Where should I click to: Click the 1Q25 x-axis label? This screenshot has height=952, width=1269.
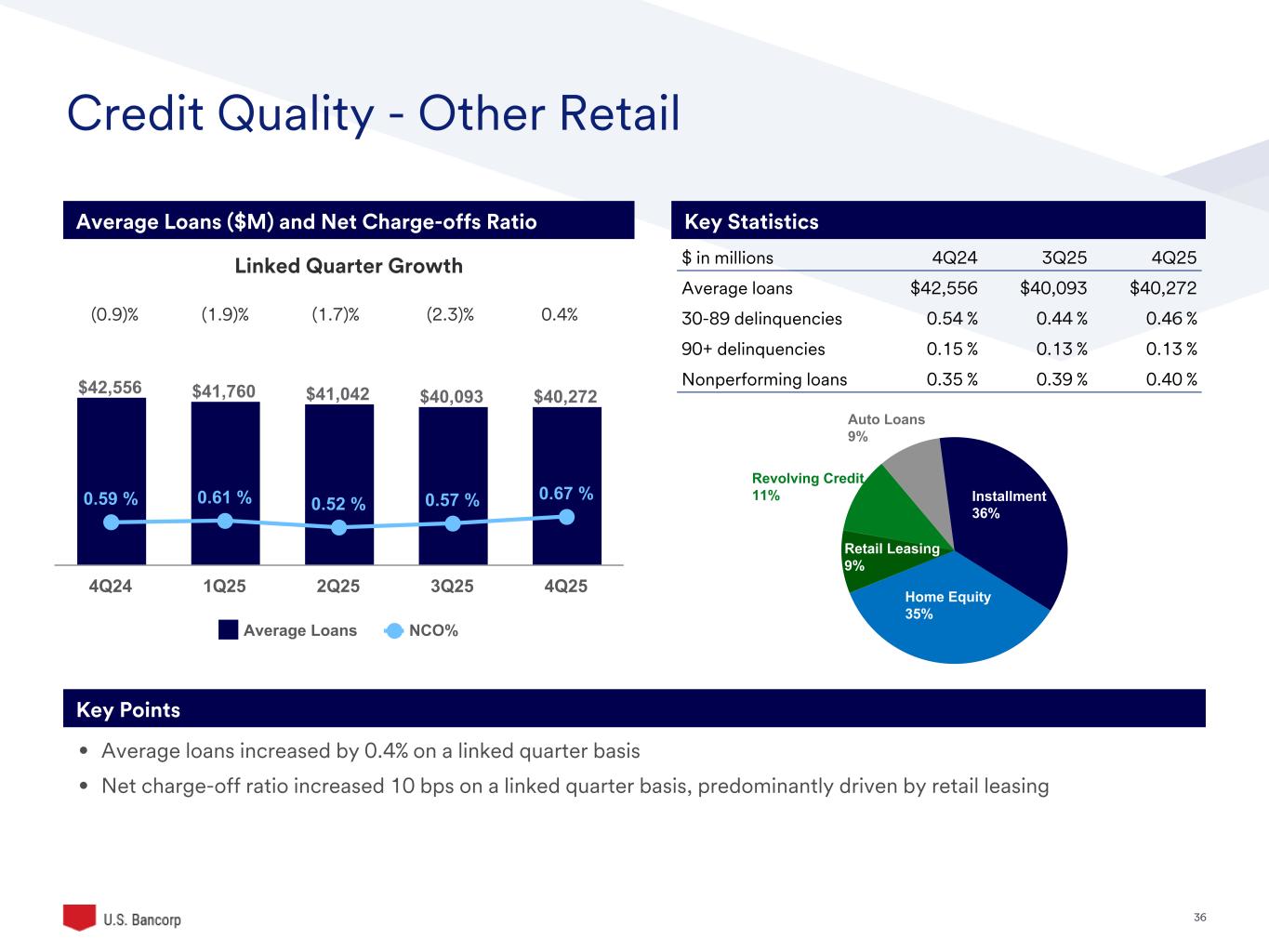point(224,587)
